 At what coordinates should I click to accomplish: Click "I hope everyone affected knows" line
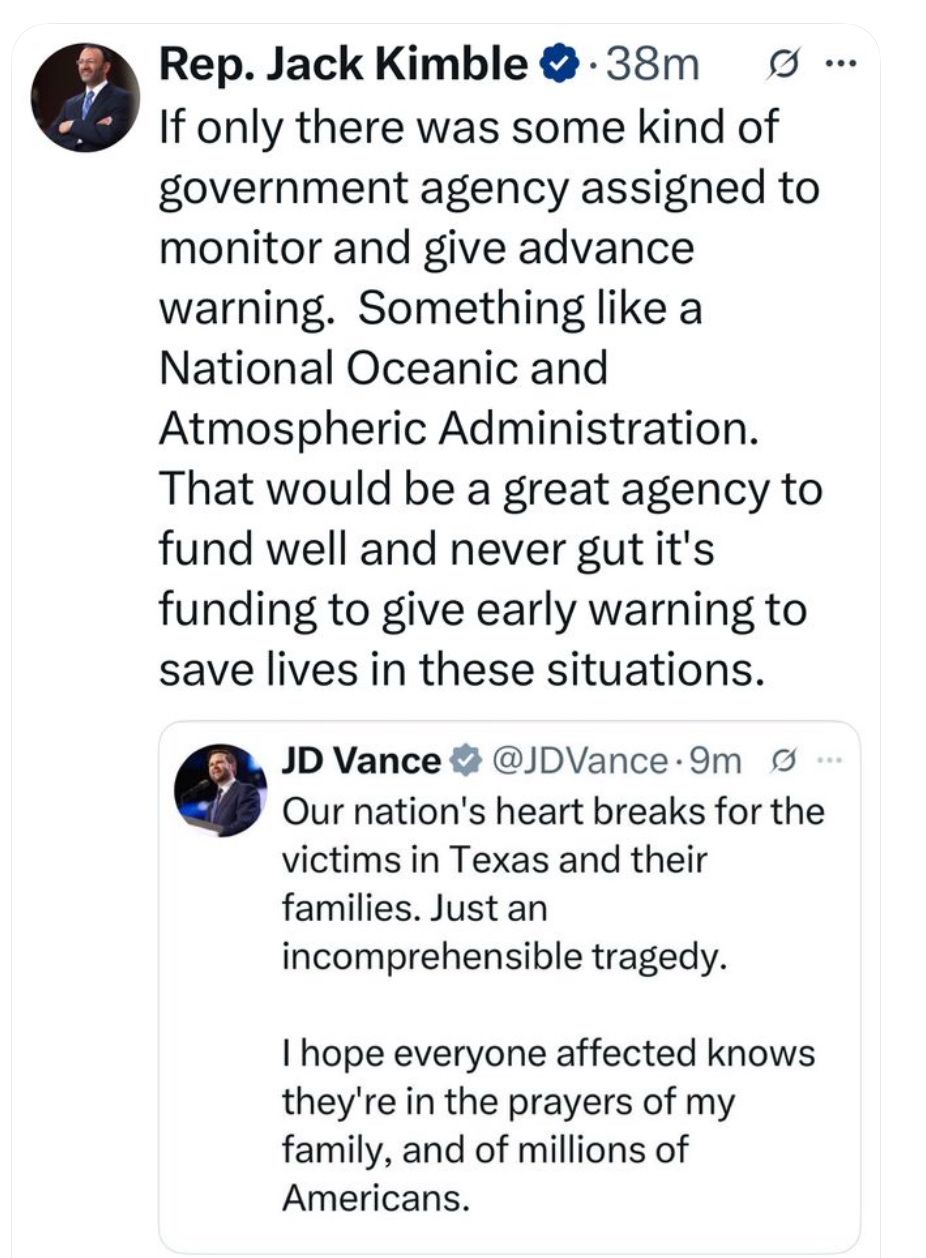[x=549, y=1053]
